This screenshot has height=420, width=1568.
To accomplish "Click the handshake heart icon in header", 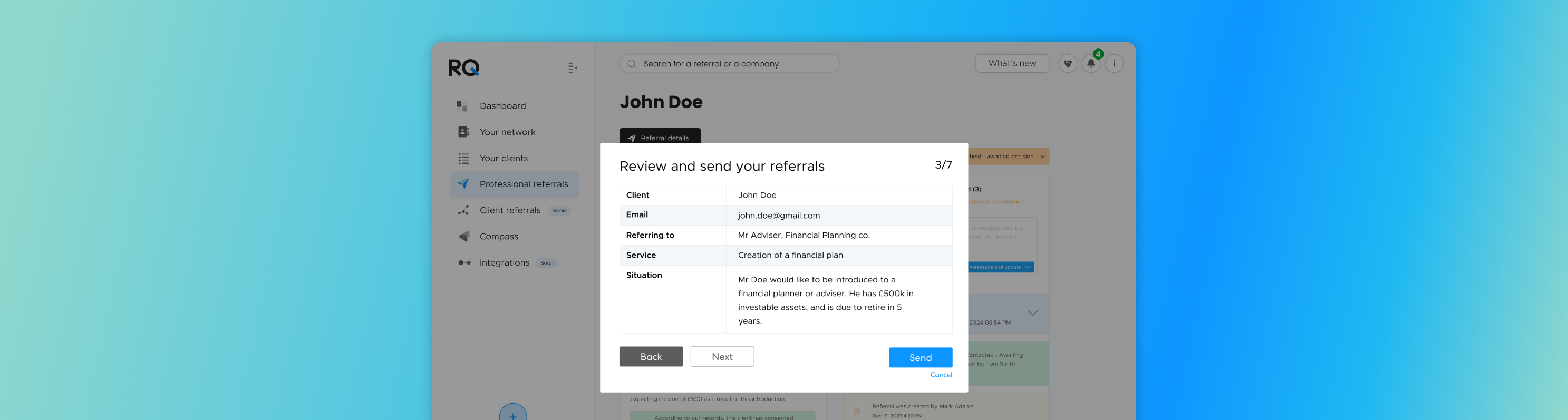I will (x=1068, y=63).
